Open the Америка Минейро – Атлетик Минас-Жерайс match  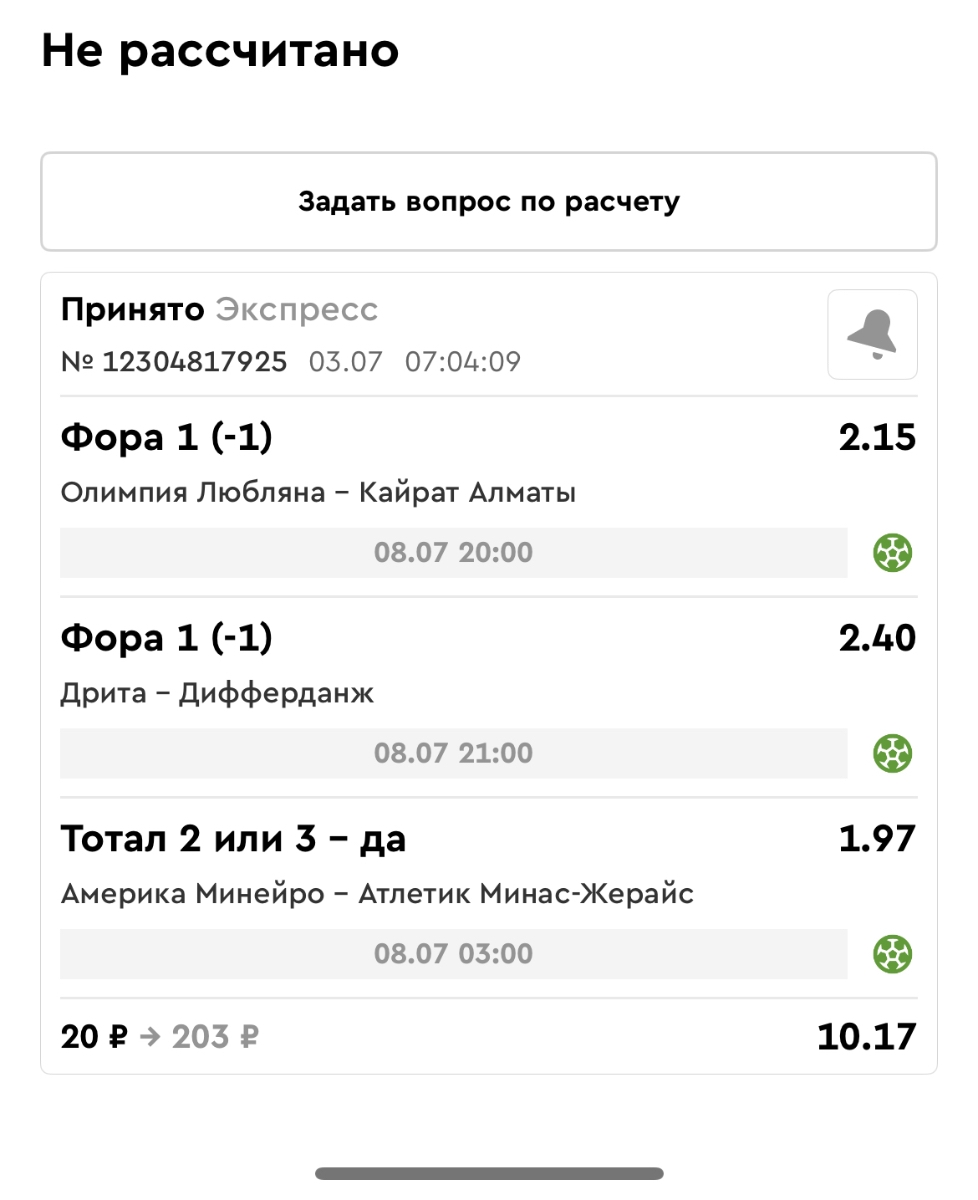[x=377, y=893]
